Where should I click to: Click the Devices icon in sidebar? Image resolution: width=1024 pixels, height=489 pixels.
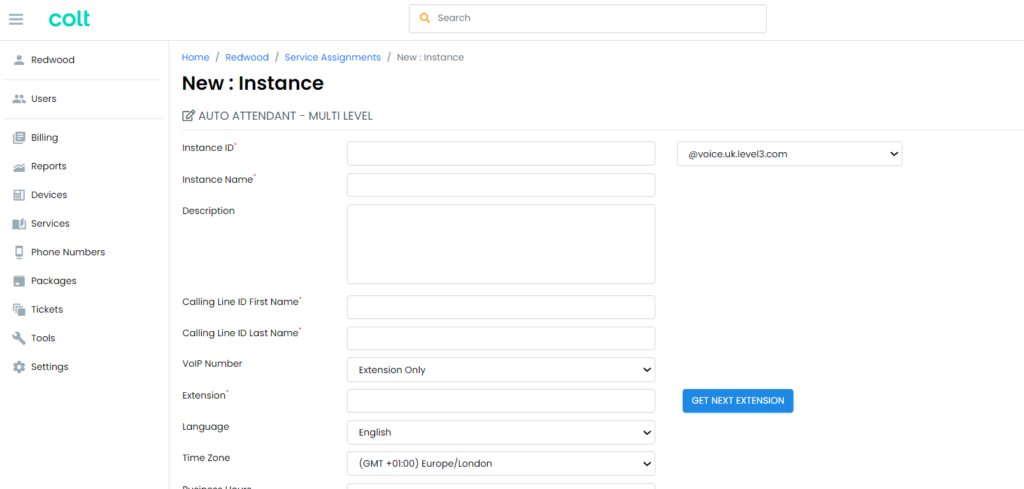coord(19,195)
